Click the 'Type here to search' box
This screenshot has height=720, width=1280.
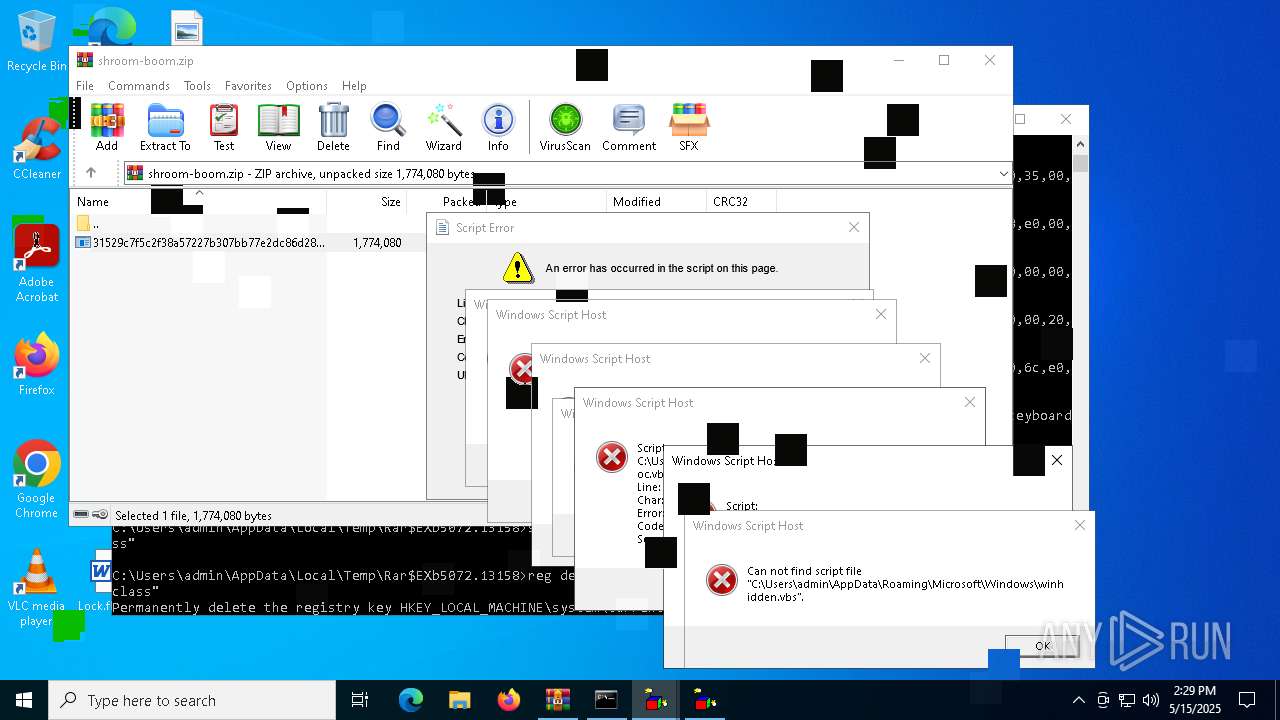tap(192, 700)
